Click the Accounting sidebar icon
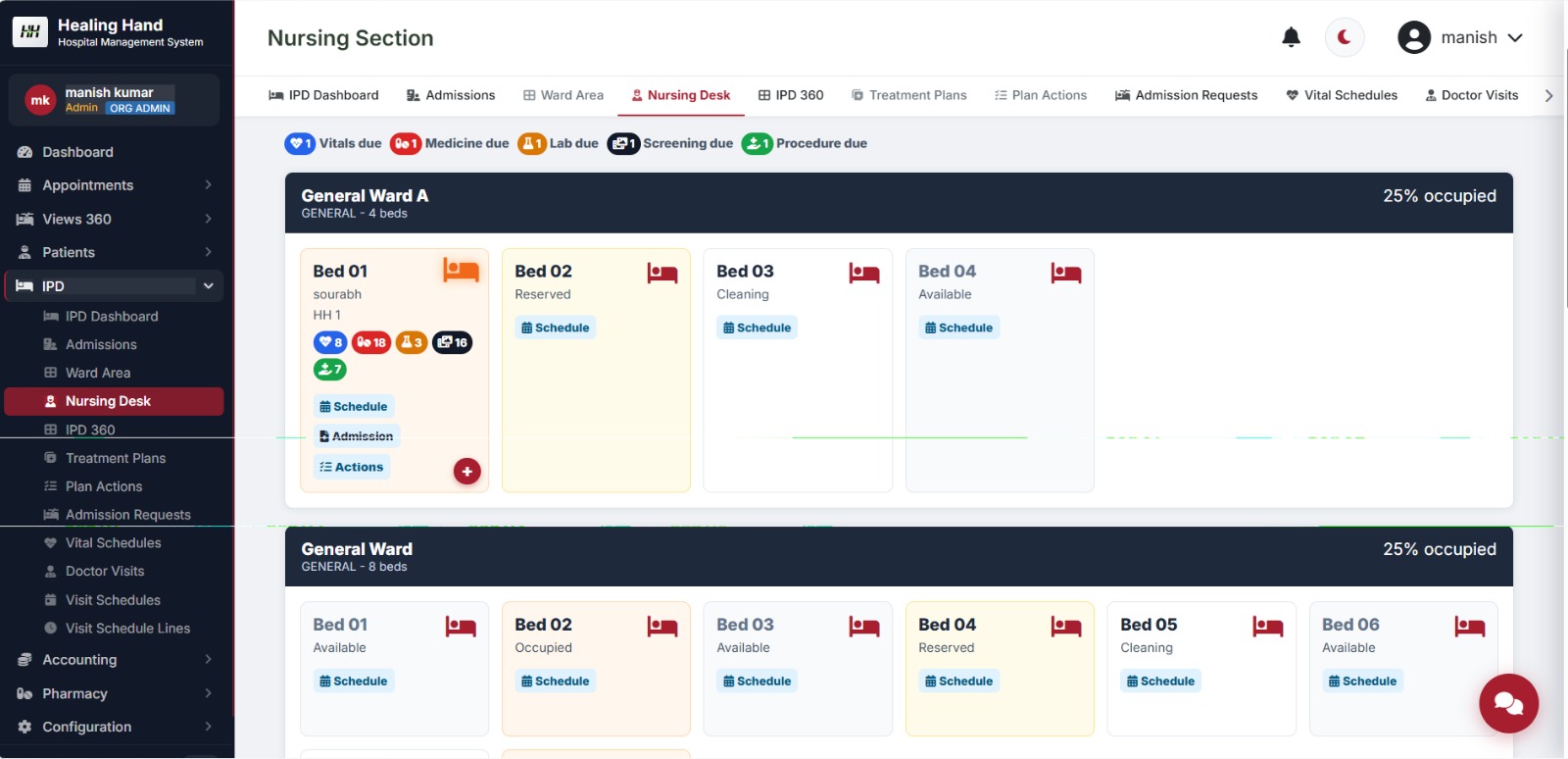The width and height of the screenshot is (1568, 759). point(24,660)
